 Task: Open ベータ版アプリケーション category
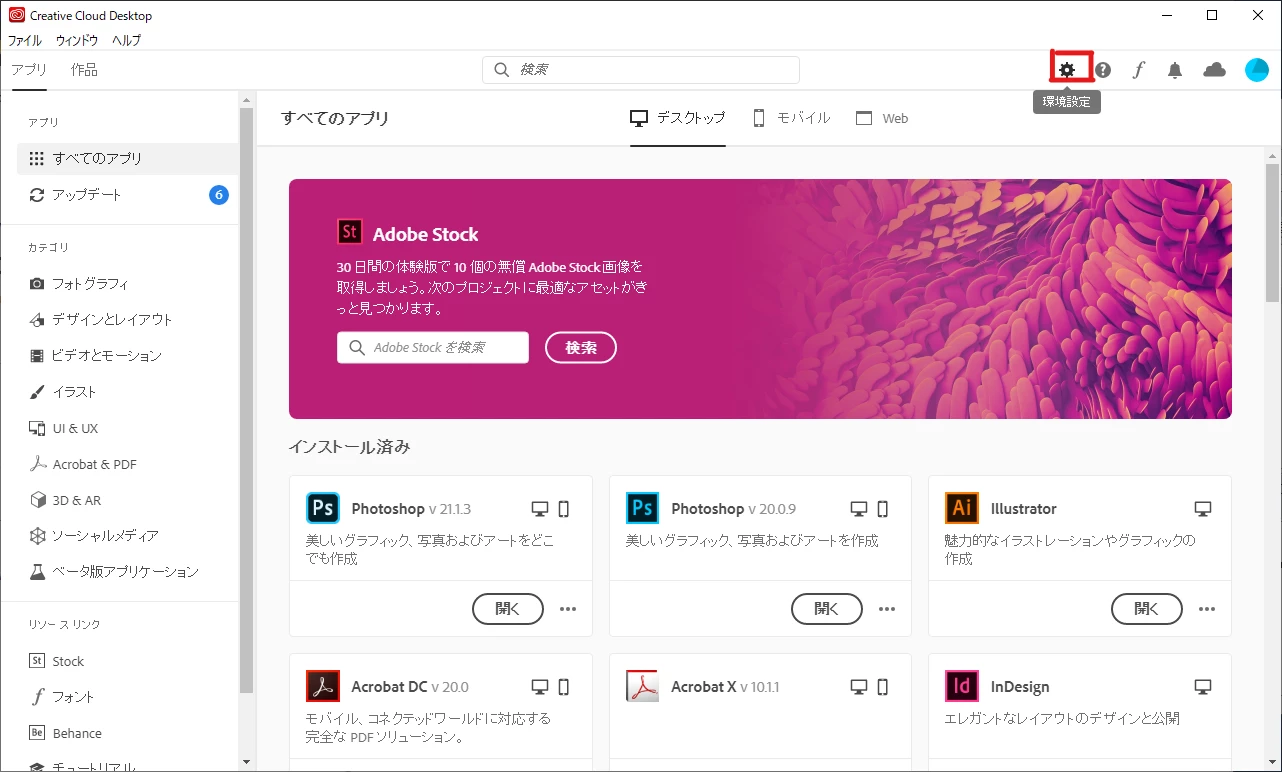[128, 572]
